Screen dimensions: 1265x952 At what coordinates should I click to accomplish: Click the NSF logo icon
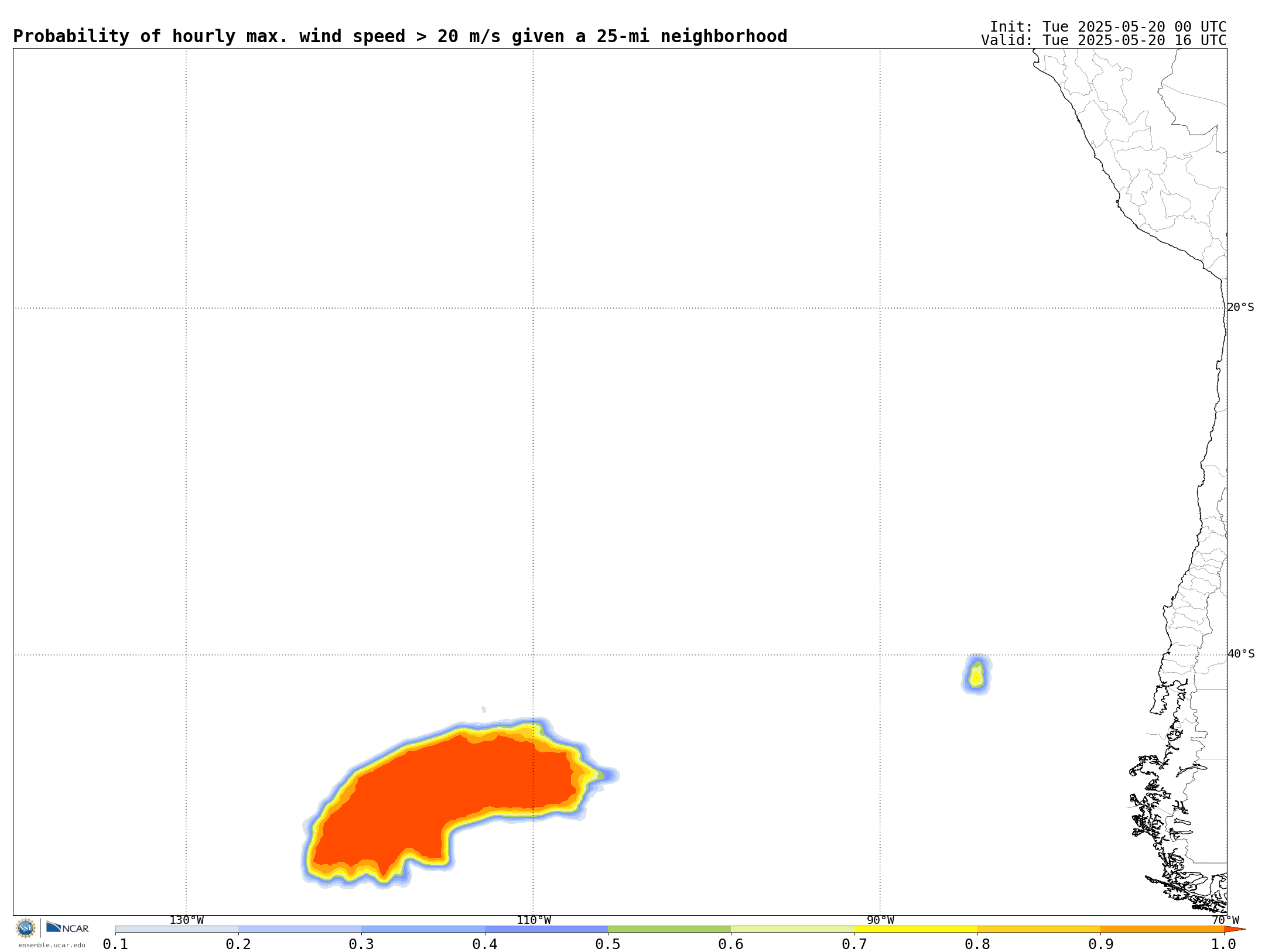coord(26,928)
